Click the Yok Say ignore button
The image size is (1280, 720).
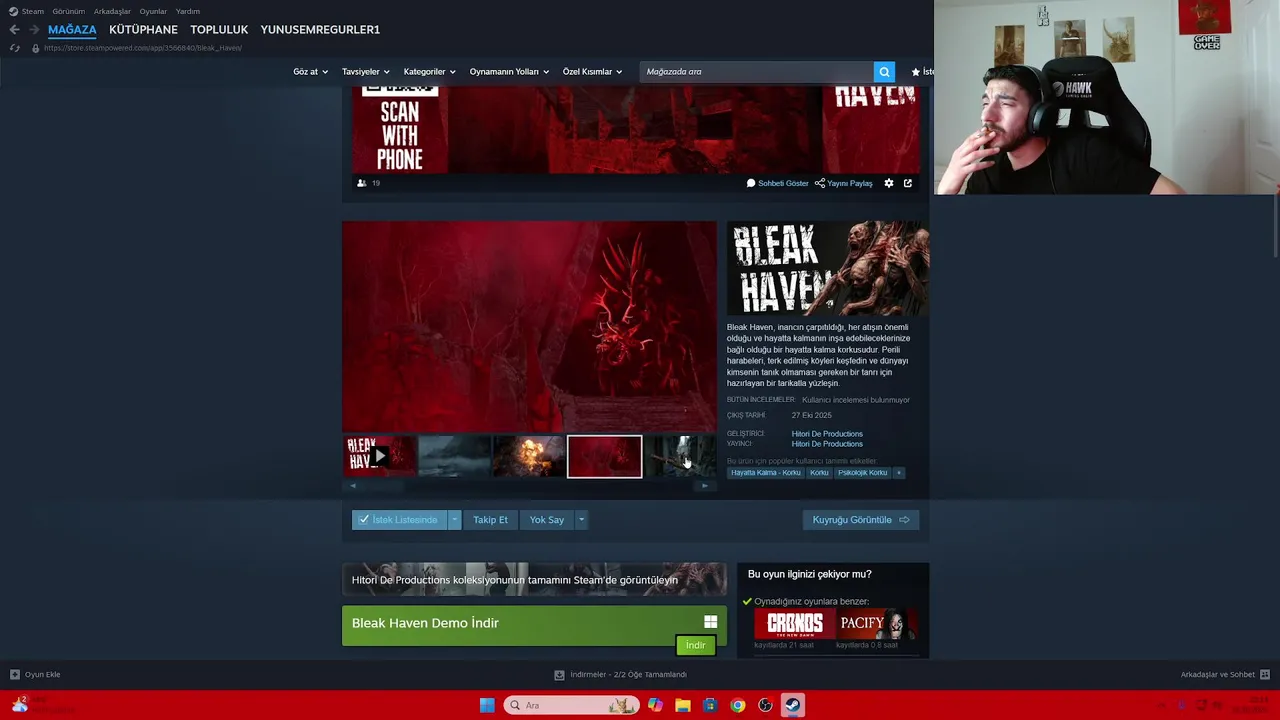[547, 520]
